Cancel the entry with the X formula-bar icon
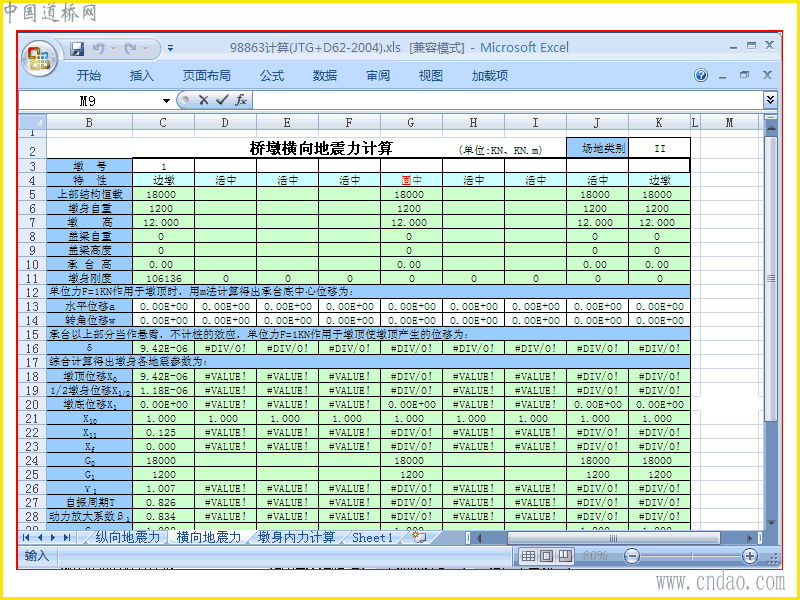This screenshot has height=600, width=800. click(204, 100)
